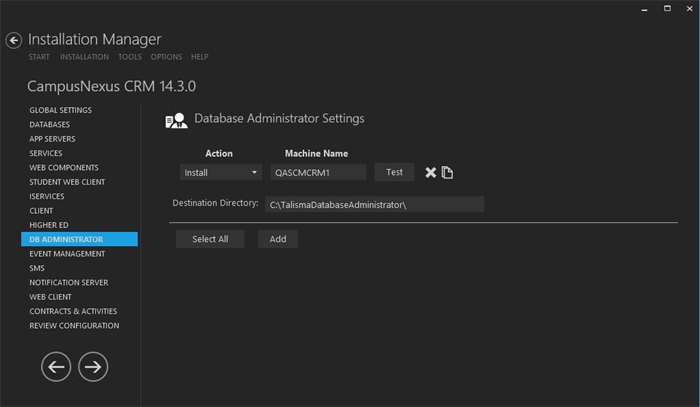This screenshot has height=407, width=700.
Task: Click the Select All button
Action: [210, 239]
